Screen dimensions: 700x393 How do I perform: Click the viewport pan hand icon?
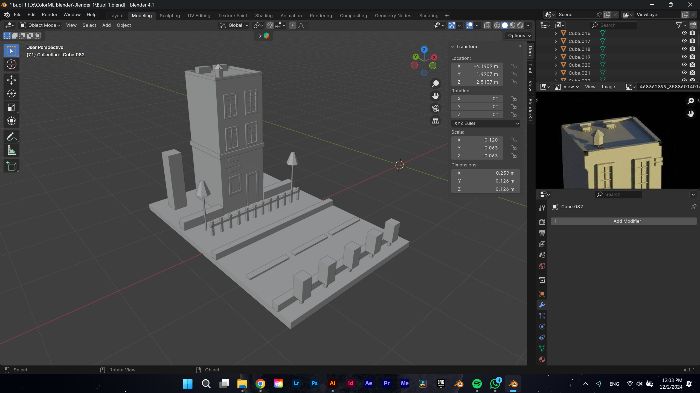pos(435,96)
